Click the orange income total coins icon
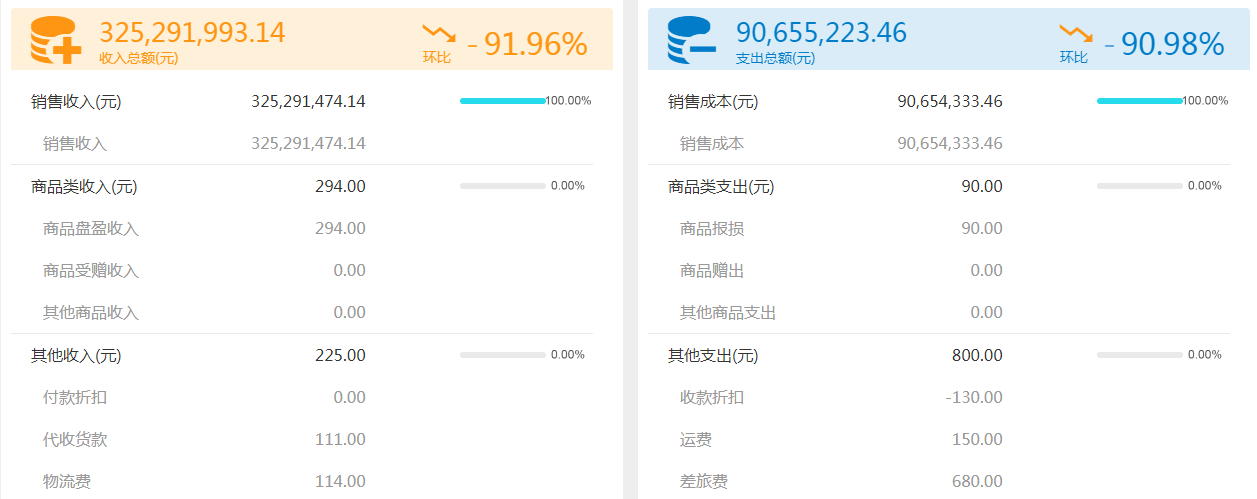This screenshot has height=499, width=1257. (x=56, y=40)
